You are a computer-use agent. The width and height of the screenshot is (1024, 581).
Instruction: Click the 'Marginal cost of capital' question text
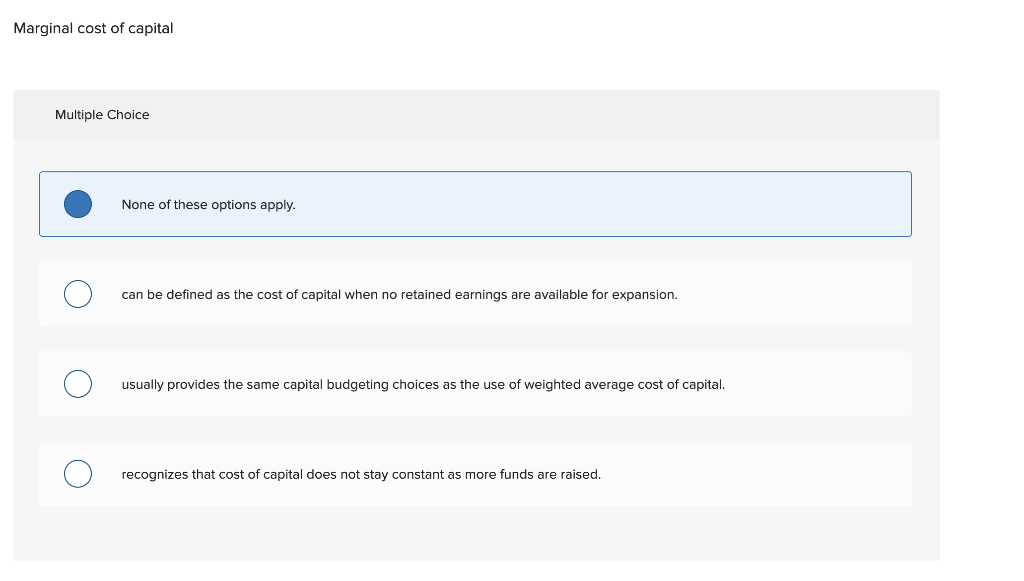pos(93,29)
